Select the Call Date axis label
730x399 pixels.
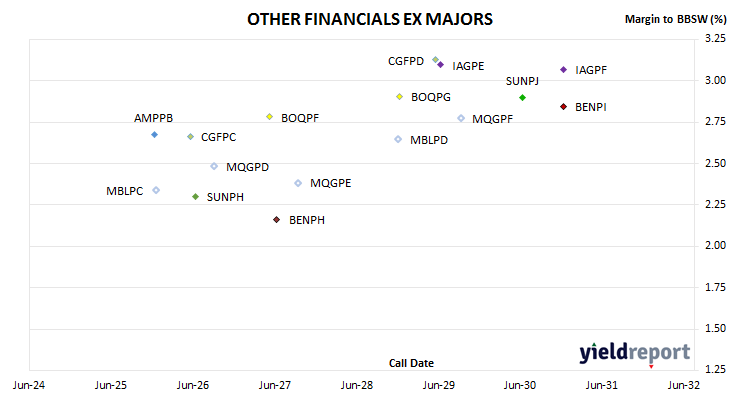[x=411, y=363]
